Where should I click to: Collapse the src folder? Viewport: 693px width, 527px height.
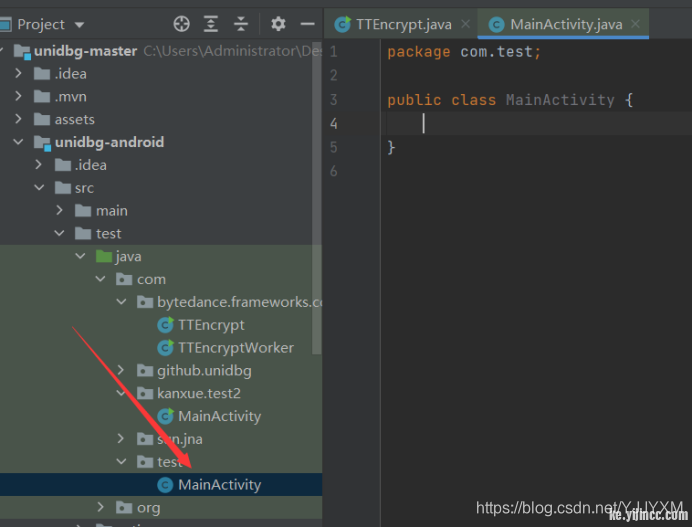point(39,188)
